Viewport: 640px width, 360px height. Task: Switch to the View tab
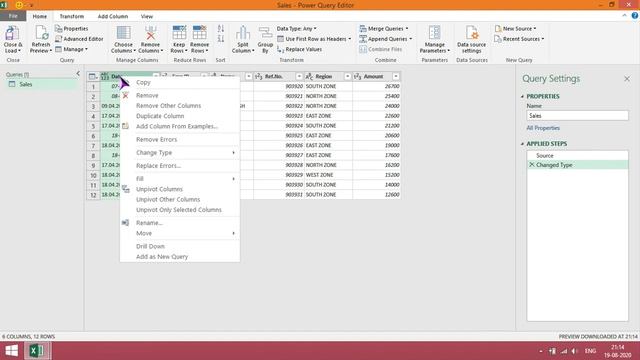pos(147,16)
